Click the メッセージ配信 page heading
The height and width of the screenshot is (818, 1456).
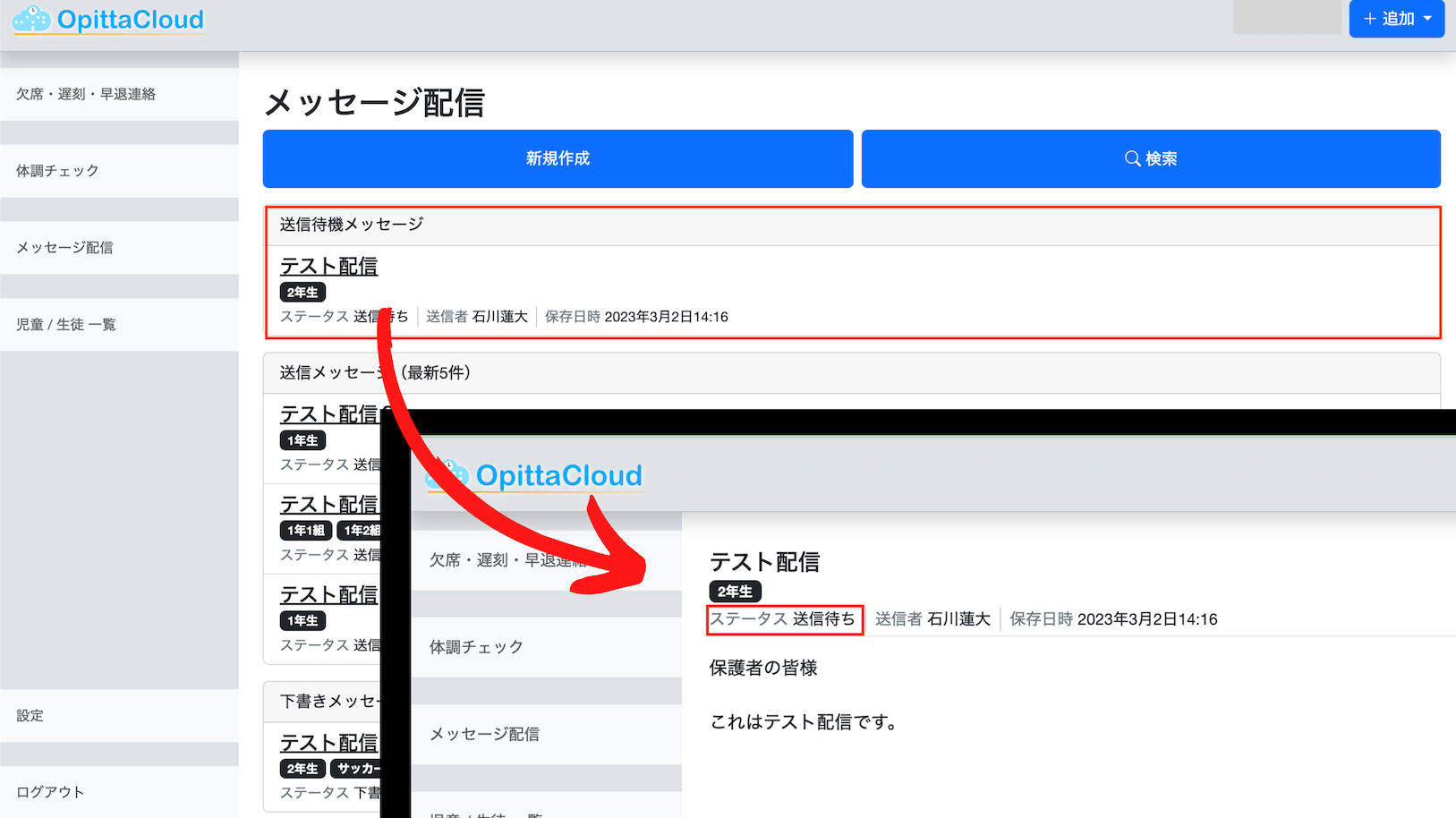coord(374,102)
